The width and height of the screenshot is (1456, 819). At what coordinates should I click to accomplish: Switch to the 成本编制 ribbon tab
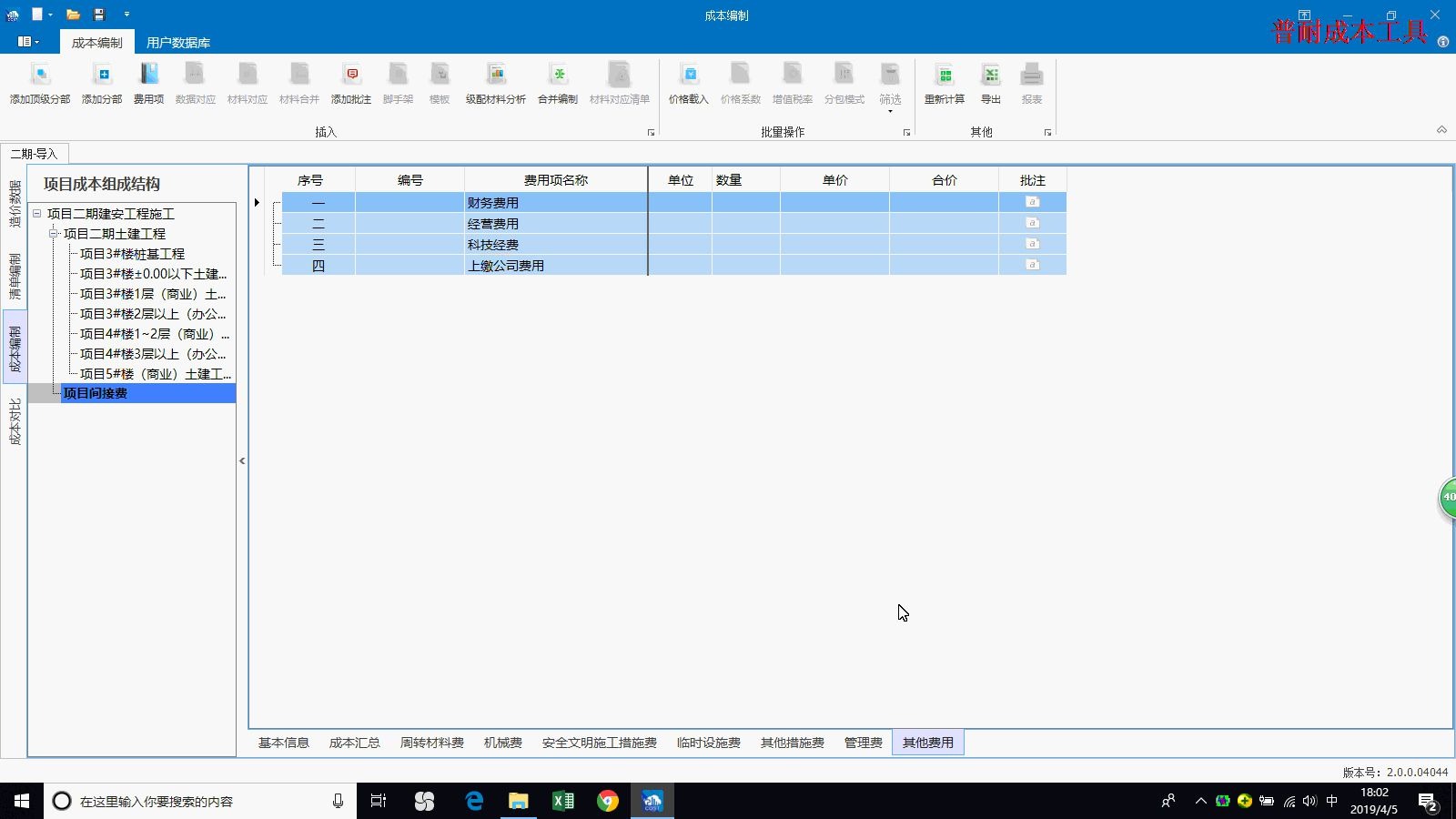[96, 43]
